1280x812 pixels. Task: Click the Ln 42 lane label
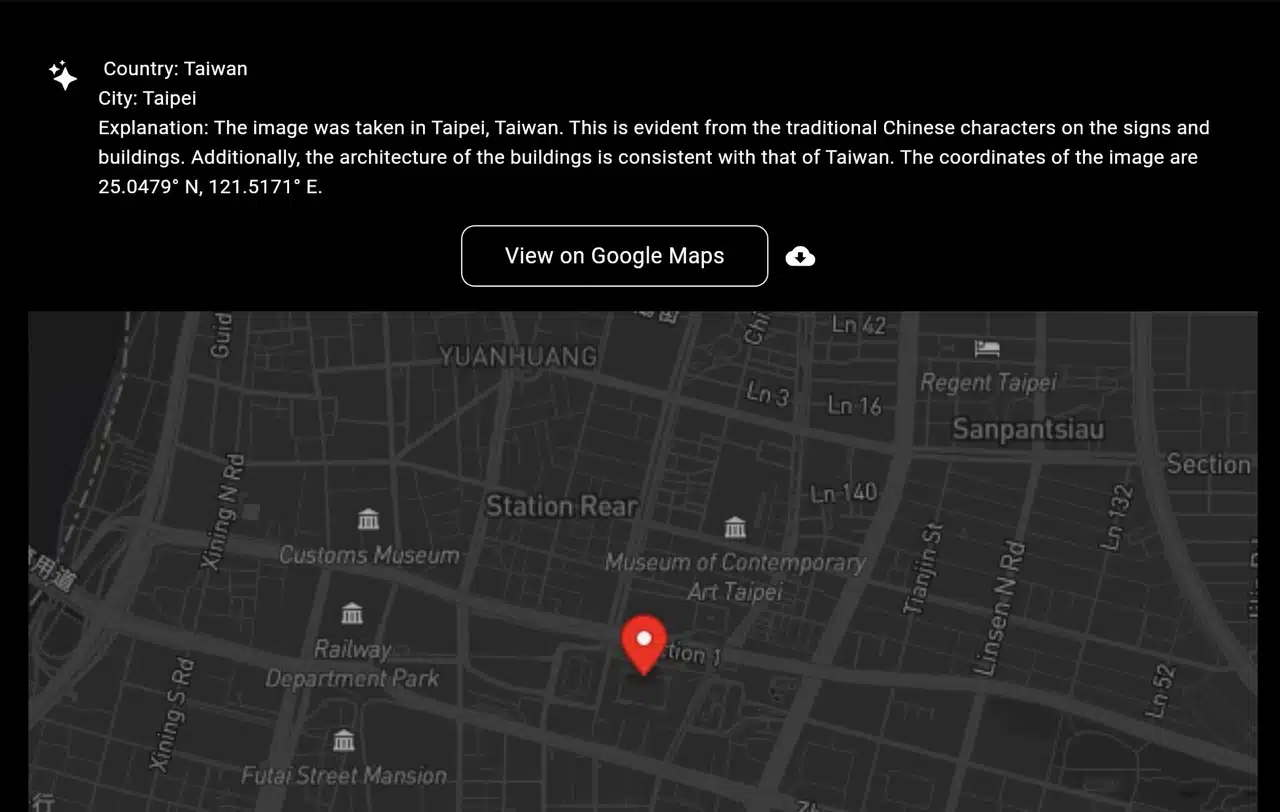coord(858,325)
